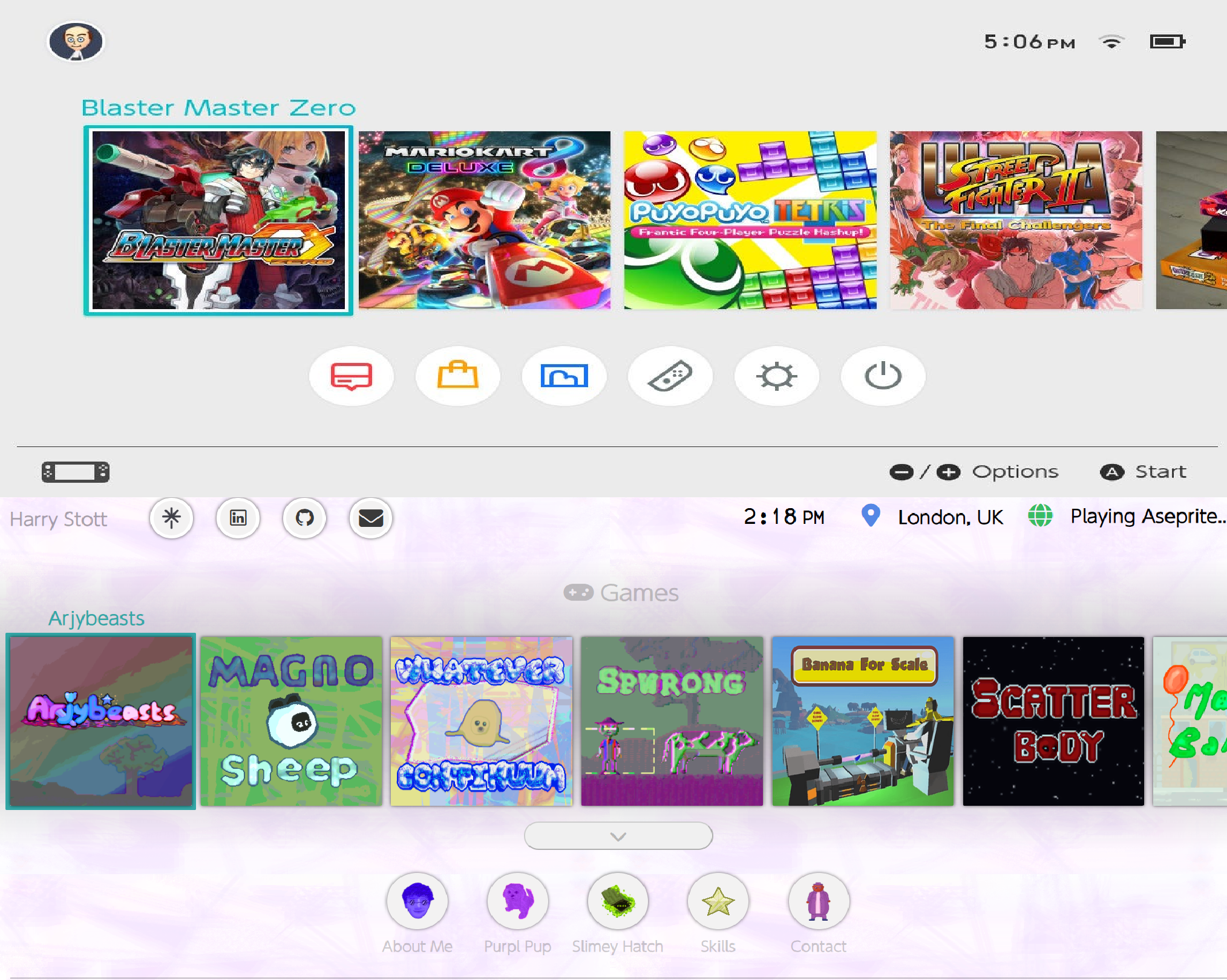The height and width of the screenshot is (980, 1227).
Task: Click the battery status icon
Action: tap(1168, 42)
